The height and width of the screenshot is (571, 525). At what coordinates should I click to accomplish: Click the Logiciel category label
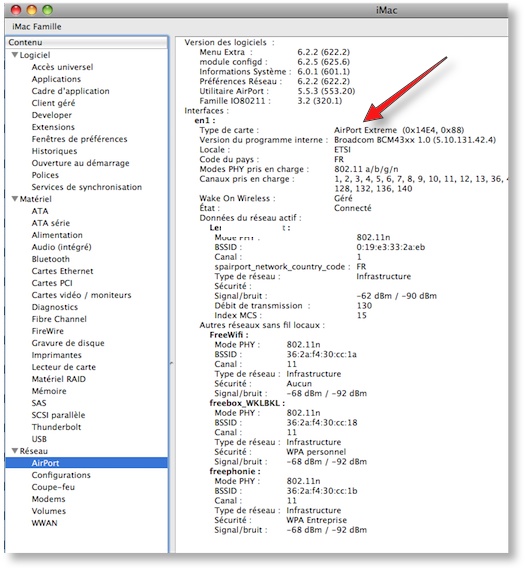tap(35, 55)
